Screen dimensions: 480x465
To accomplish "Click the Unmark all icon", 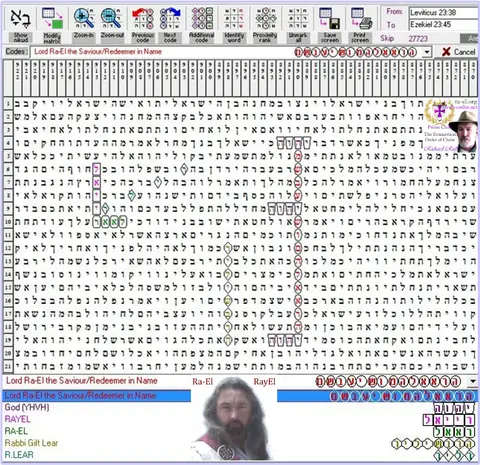I will [298, 25].
